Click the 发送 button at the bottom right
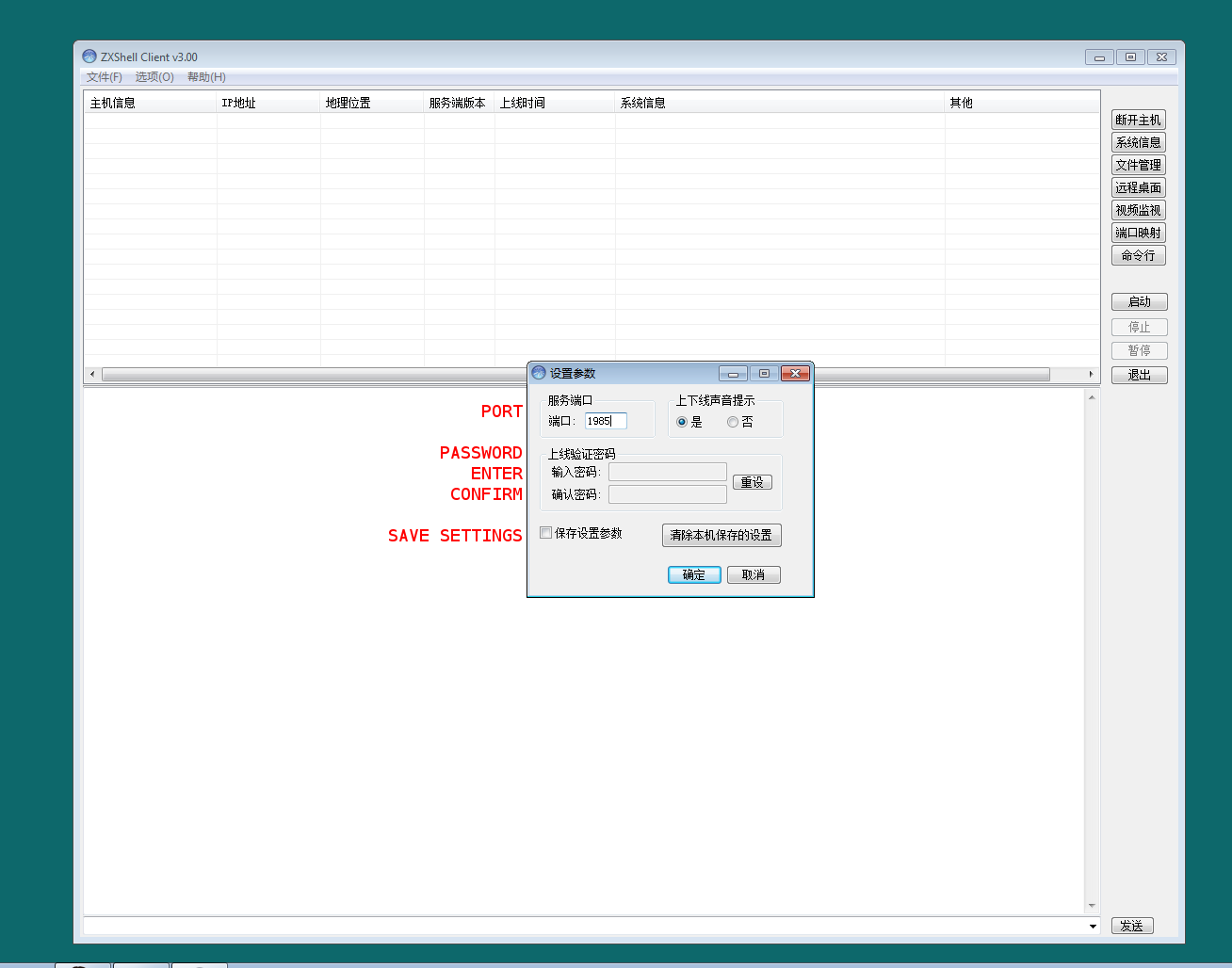Screen dimensions: 1232x968 (1132, 926)
